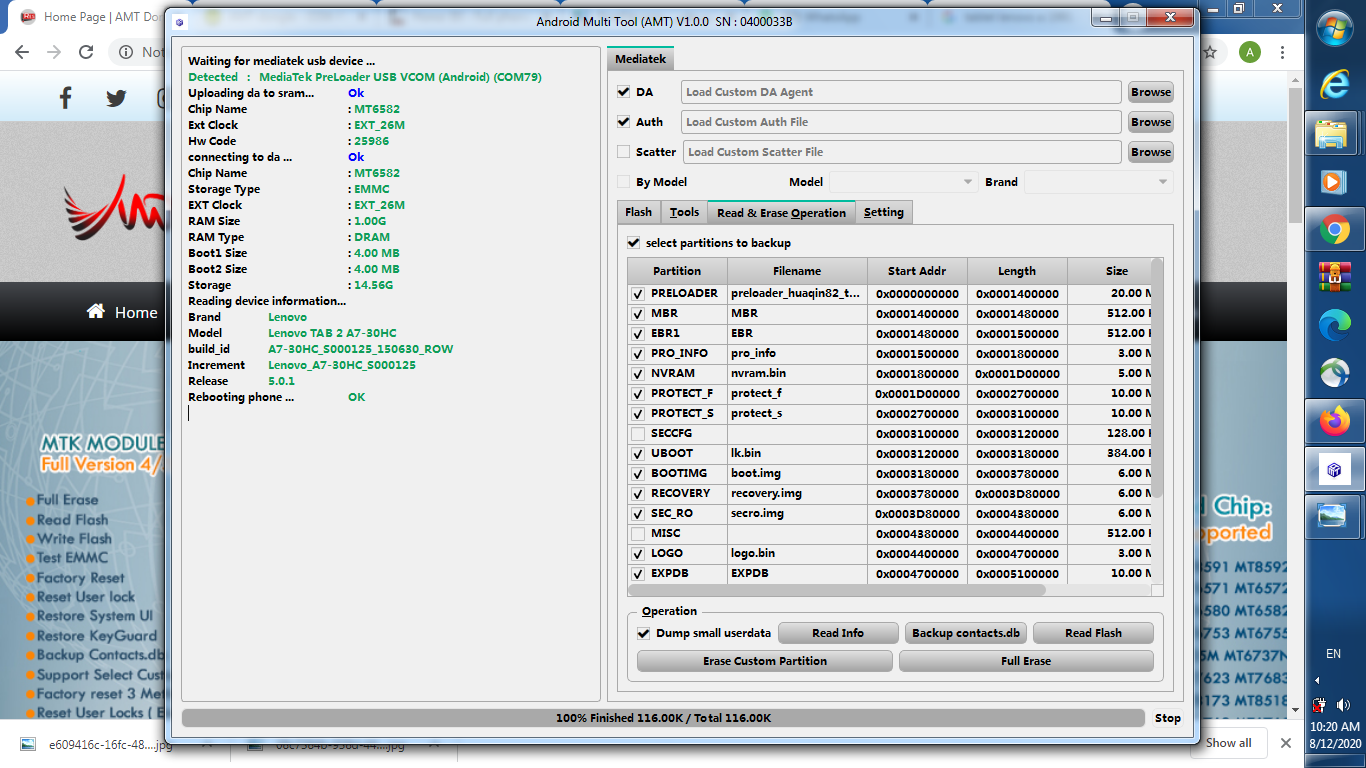The height and width of the screenshot is (768, 1366).
Task: Click the Full Erase button
Action: pyautogui.click(x=1026, y=661)
